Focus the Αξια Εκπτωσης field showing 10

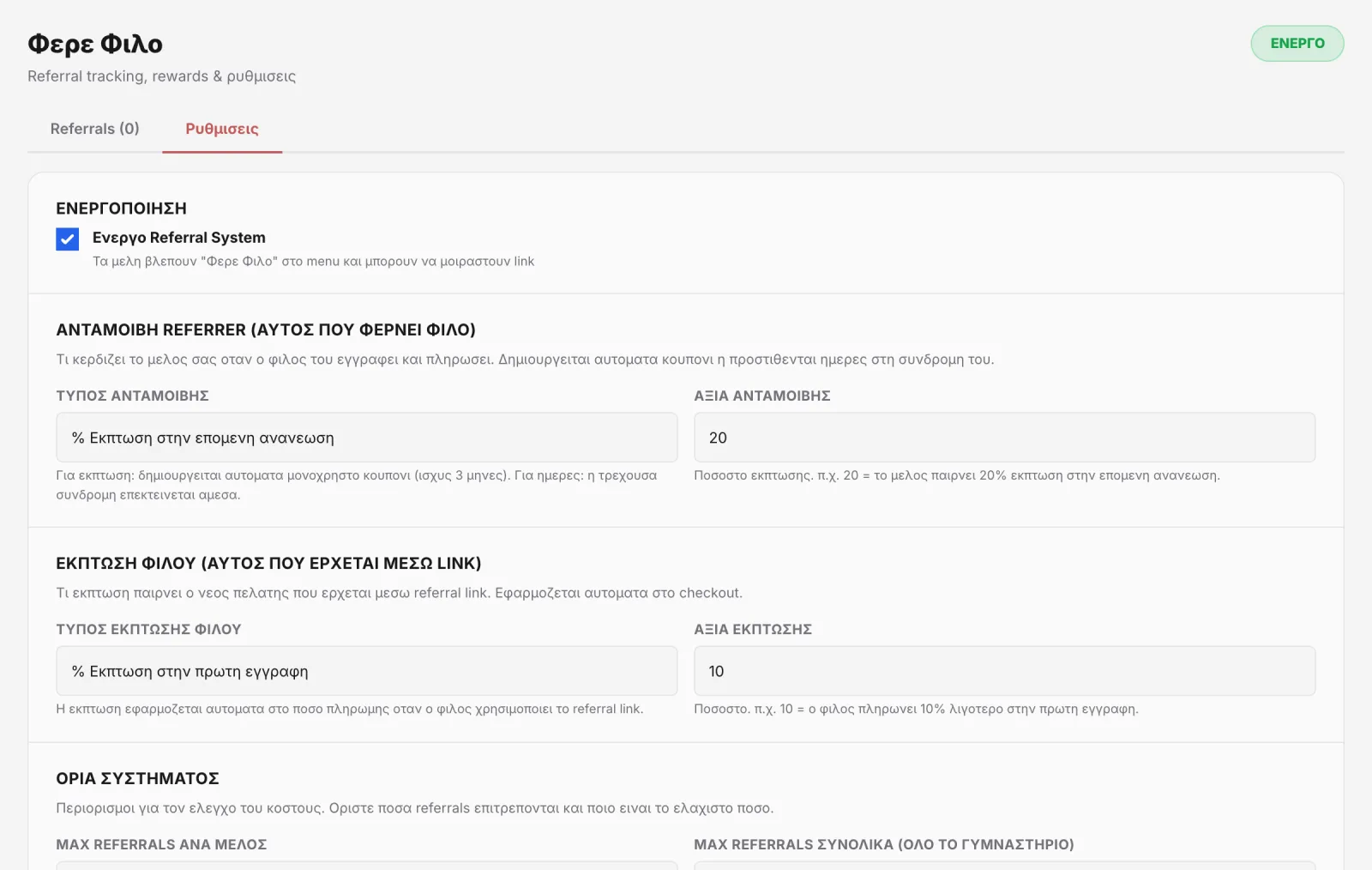1004,671
